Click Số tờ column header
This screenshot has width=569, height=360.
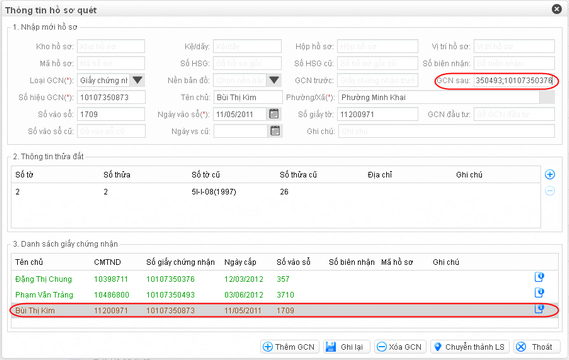[24, 175]
